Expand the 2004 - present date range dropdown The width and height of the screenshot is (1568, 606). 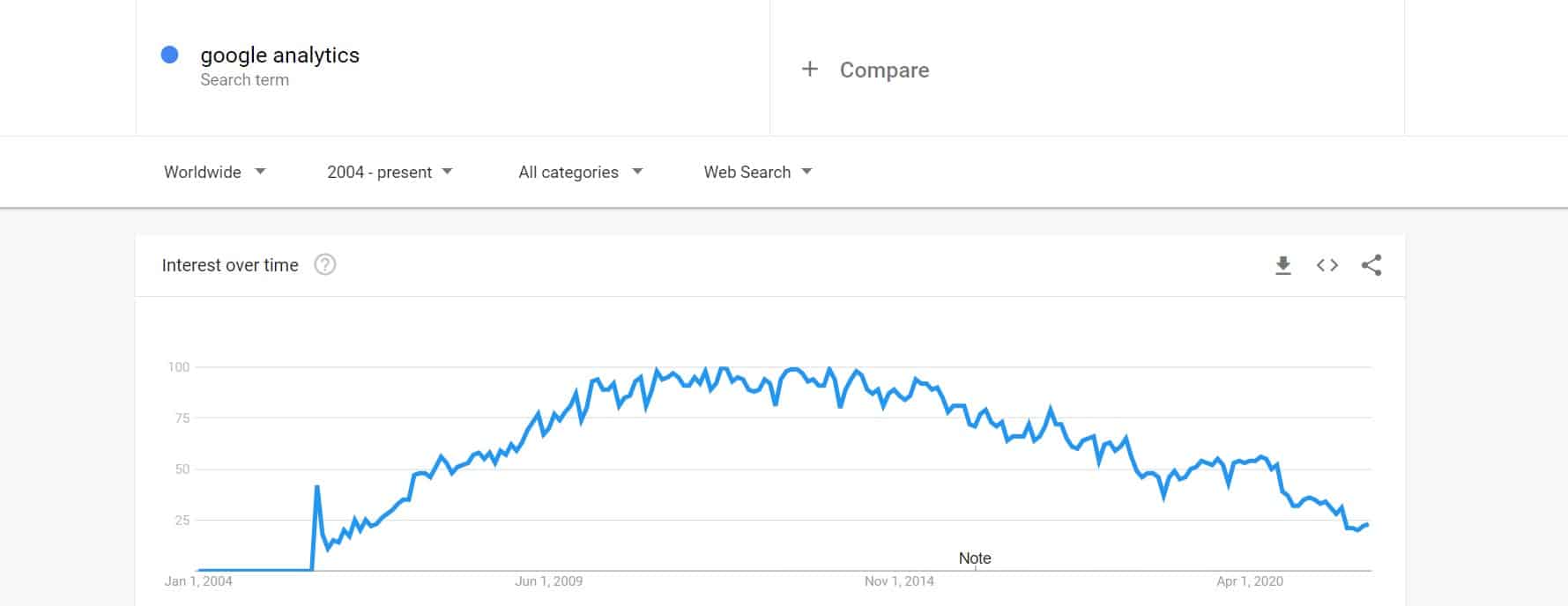[390, 172]
